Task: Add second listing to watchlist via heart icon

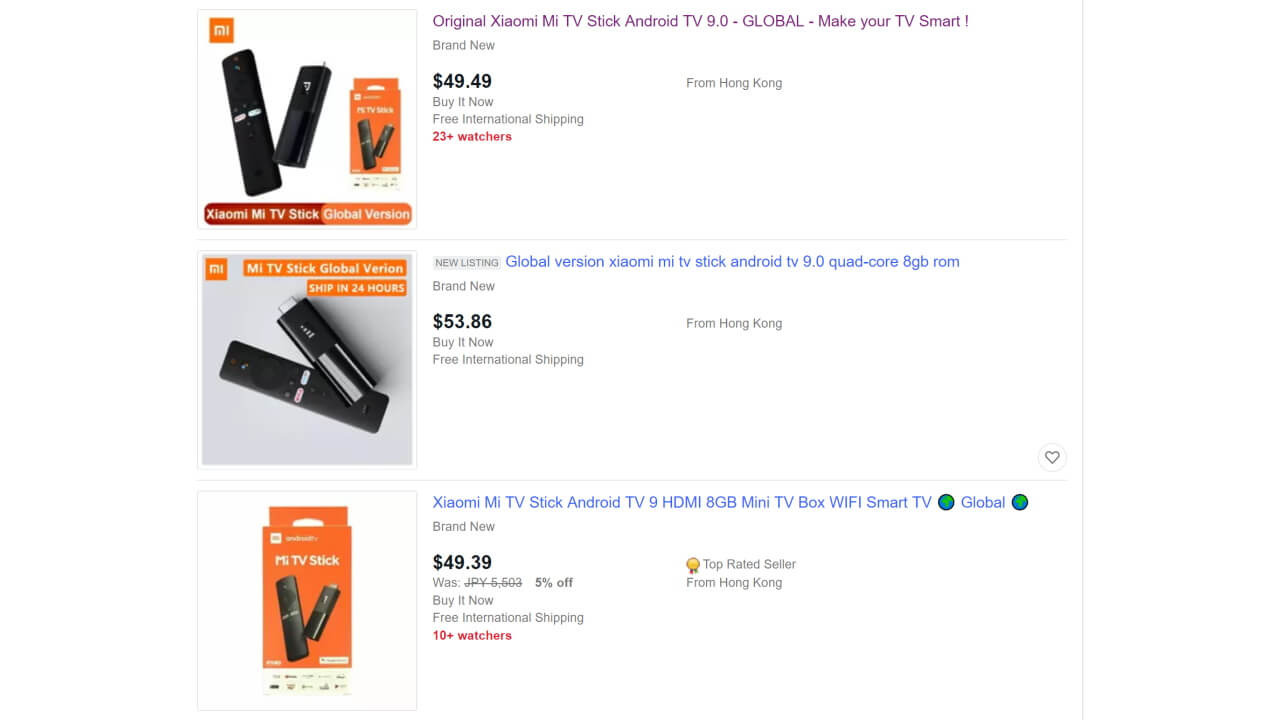Action: pos(1052,457)
